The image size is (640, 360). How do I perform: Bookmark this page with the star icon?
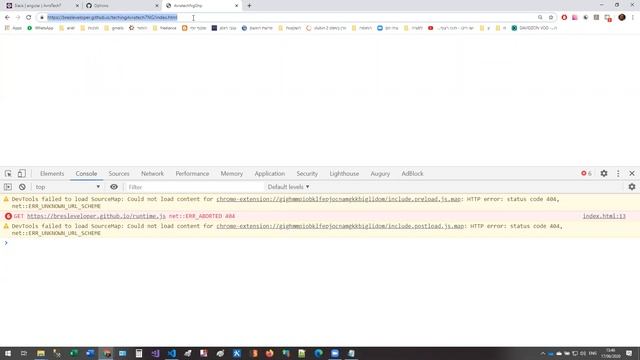(x=551, y=18)
